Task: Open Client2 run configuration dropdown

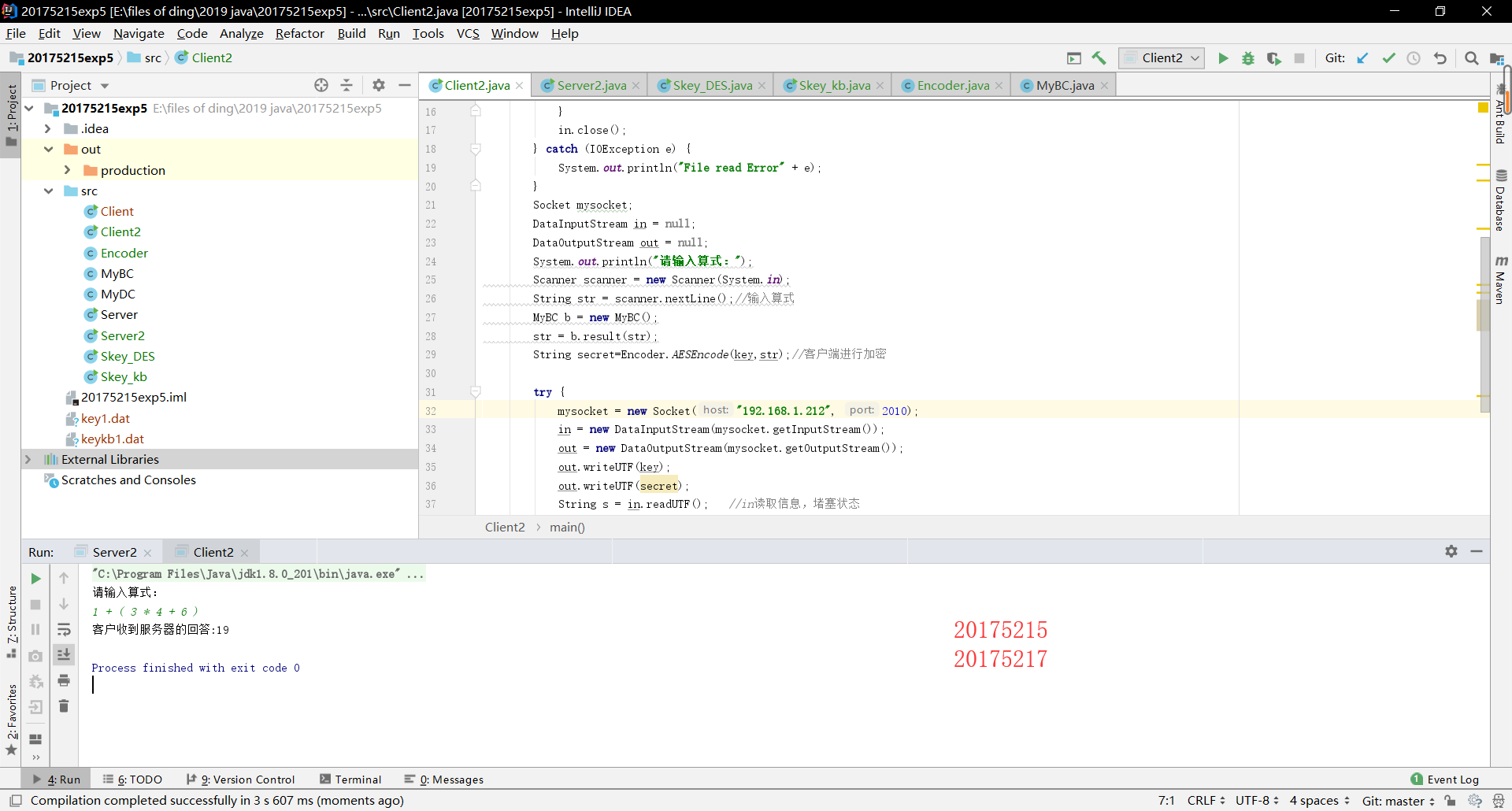Action: (x=1162, y=58)
